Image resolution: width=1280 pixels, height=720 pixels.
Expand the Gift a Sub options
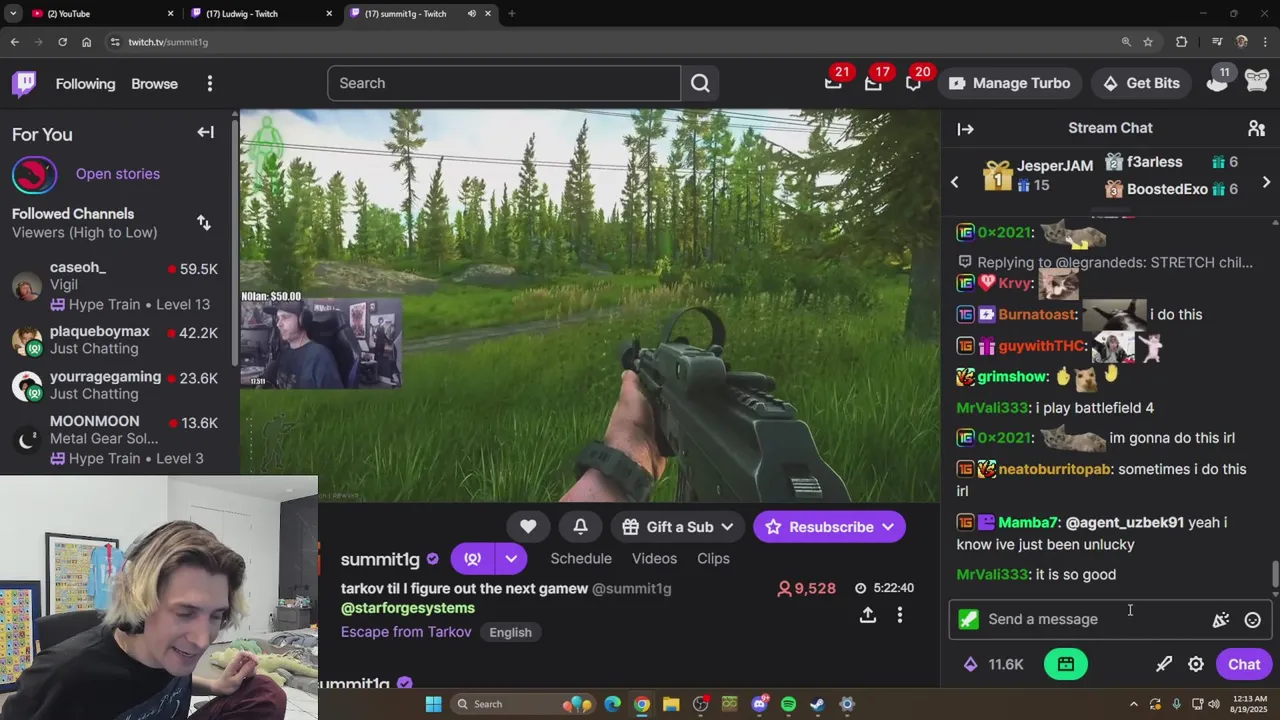point(679,527)
